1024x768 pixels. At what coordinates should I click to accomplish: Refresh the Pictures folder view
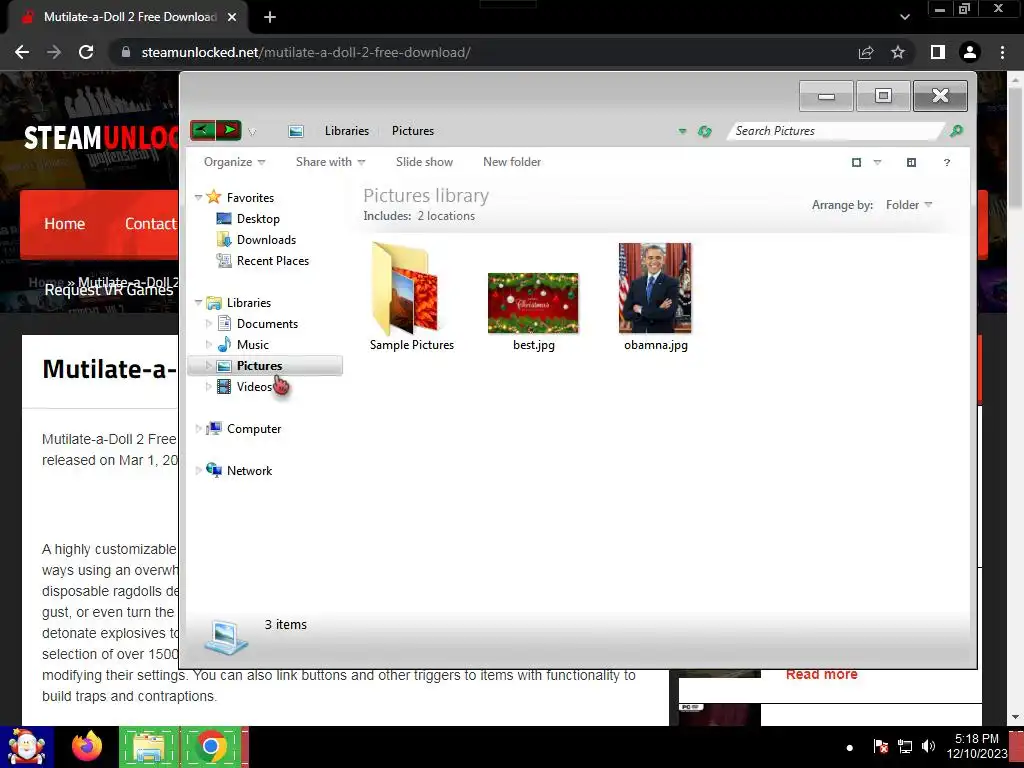tap(704, 131)
